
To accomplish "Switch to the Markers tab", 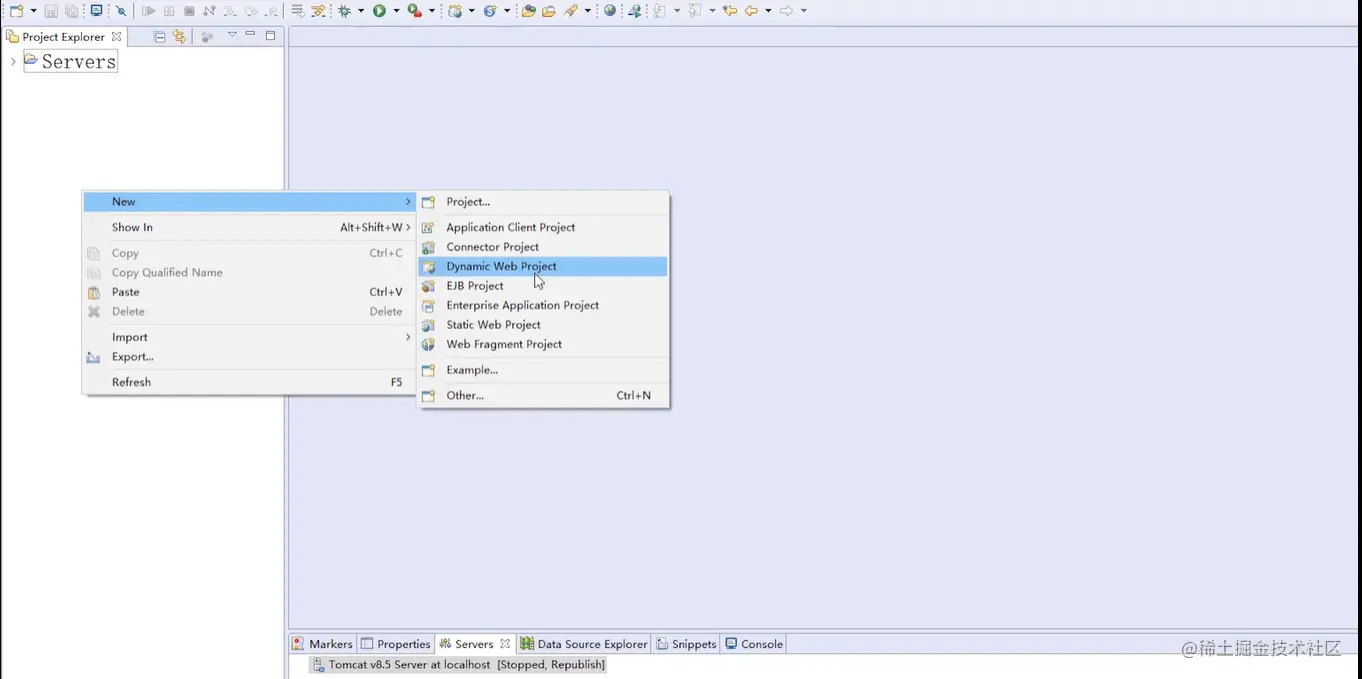I will point(322,644).
